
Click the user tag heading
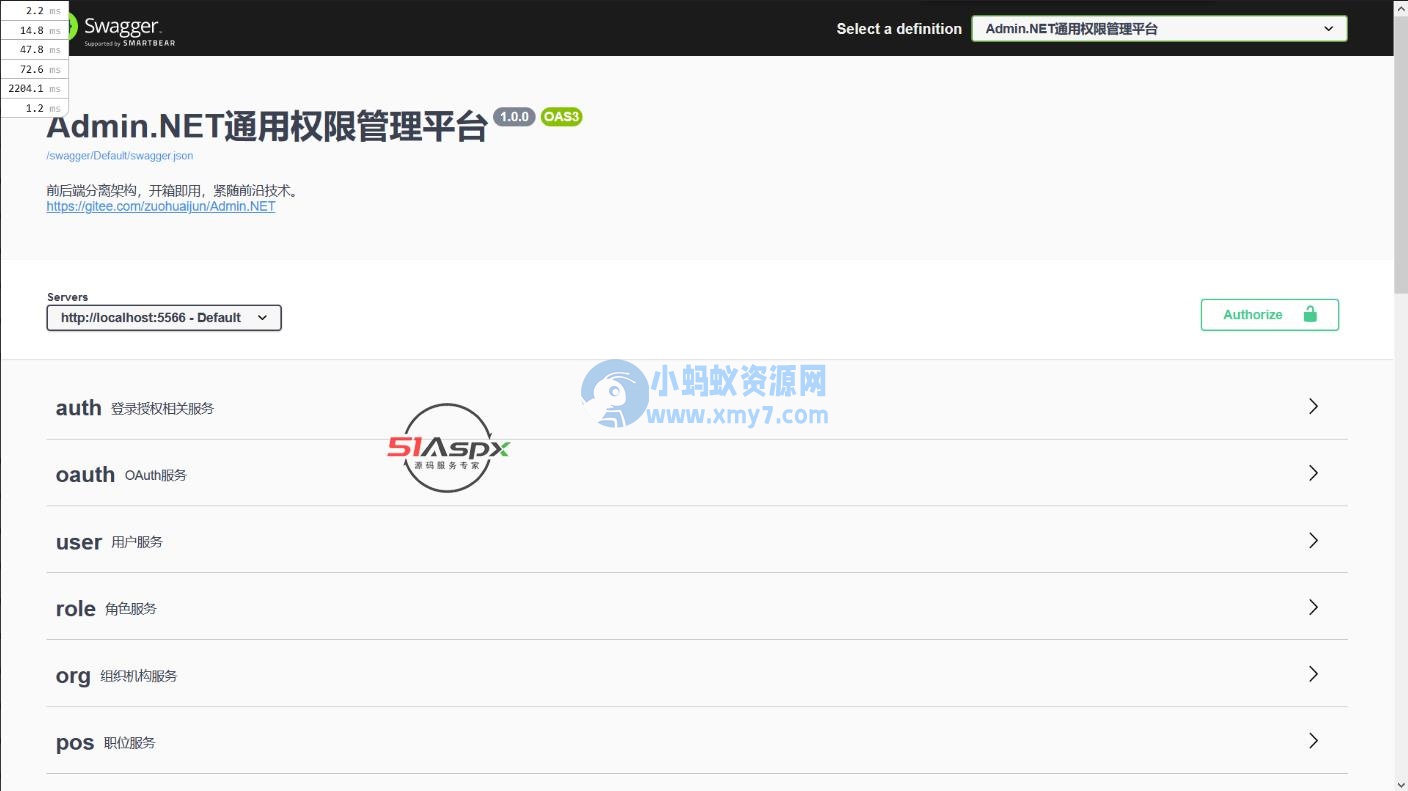click(79, 542)
